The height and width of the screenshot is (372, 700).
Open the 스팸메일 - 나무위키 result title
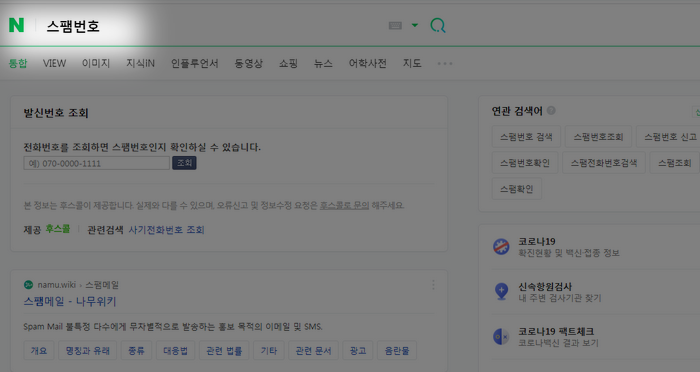coord(70,301)
